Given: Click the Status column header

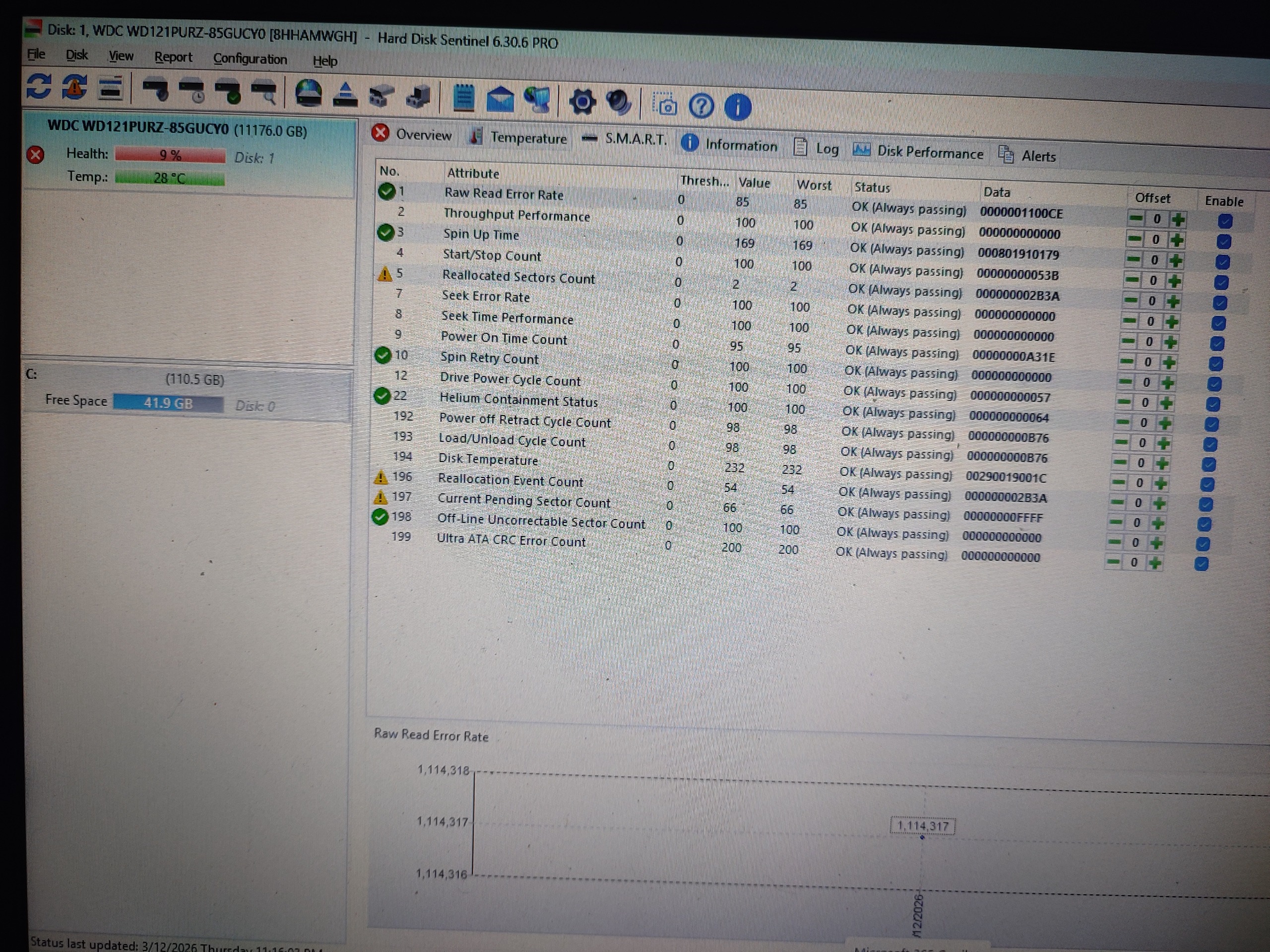Looking at the screenshot, I should pos(872,187).
